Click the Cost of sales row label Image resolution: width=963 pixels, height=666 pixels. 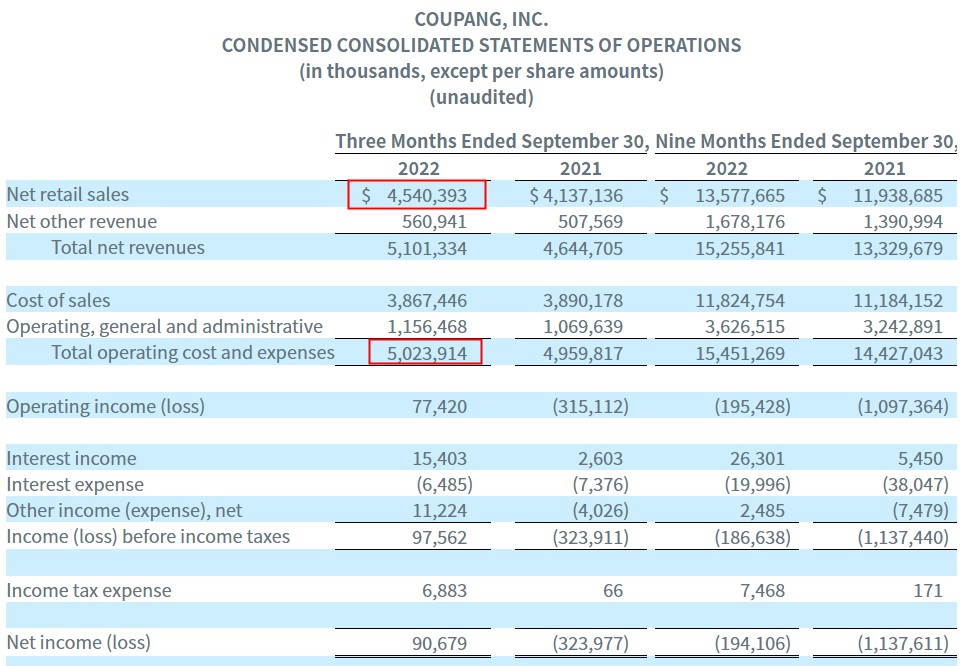coord(58,300)
